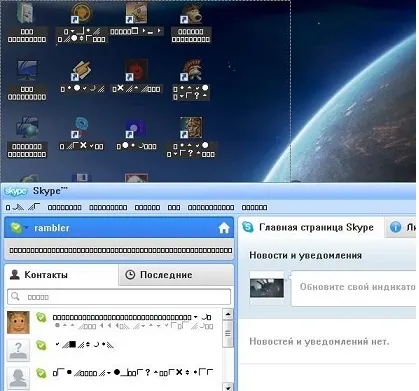Screen dimensions: 419x391
Task: Switch to the Последние tab
Action: tap(176, 275)
